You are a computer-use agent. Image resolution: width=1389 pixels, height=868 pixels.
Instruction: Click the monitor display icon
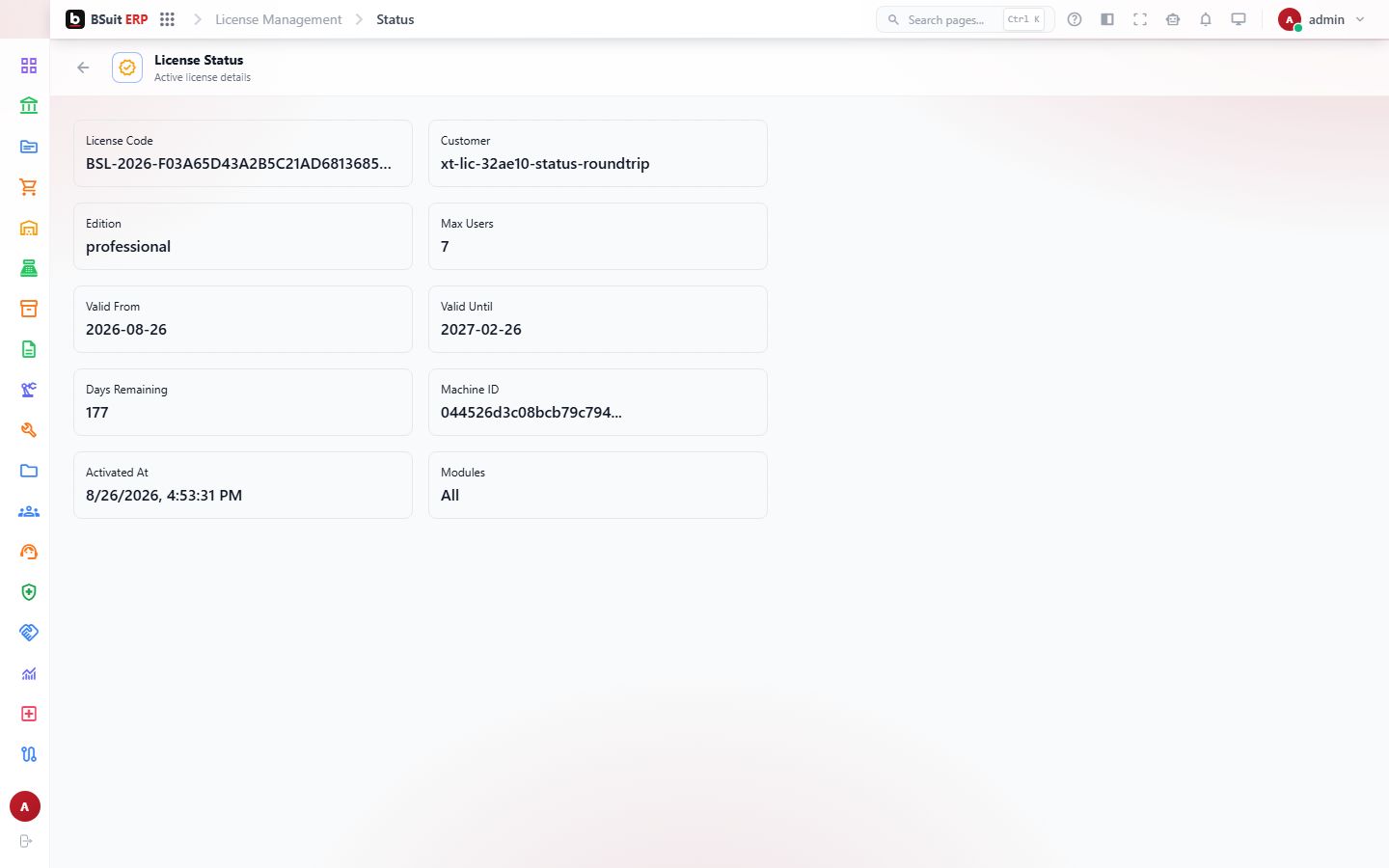point(1239,19)
